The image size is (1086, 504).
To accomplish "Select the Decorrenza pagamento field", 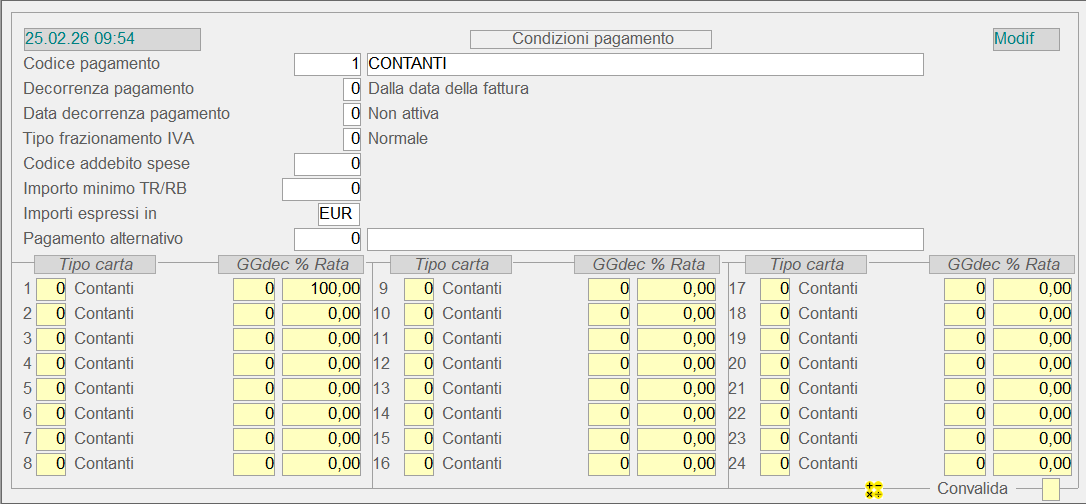I will coord(352,89).
